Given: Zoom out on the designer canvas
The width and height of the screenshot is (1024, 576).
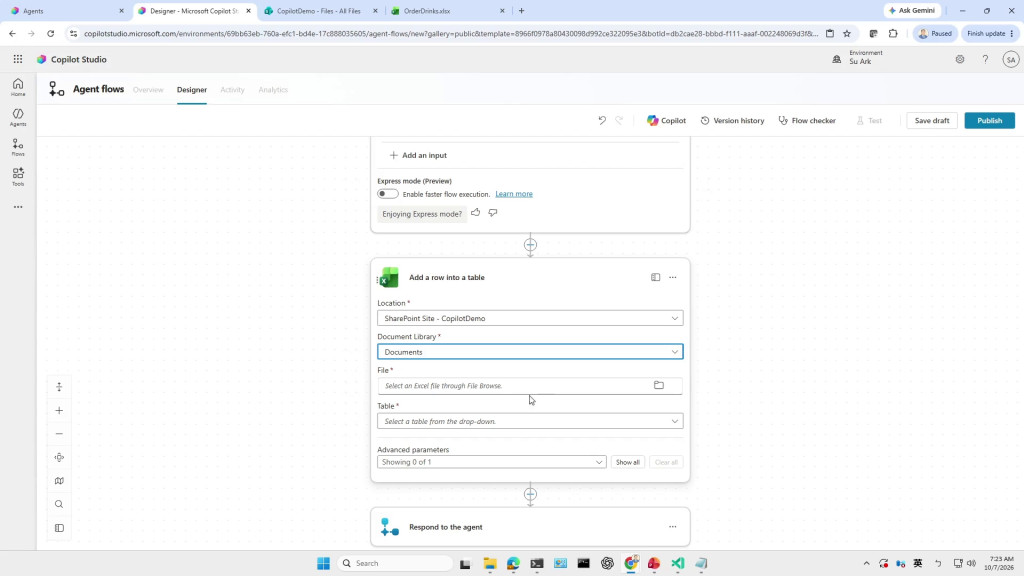Looking at the screenshot, I should (x=59, y=434).
